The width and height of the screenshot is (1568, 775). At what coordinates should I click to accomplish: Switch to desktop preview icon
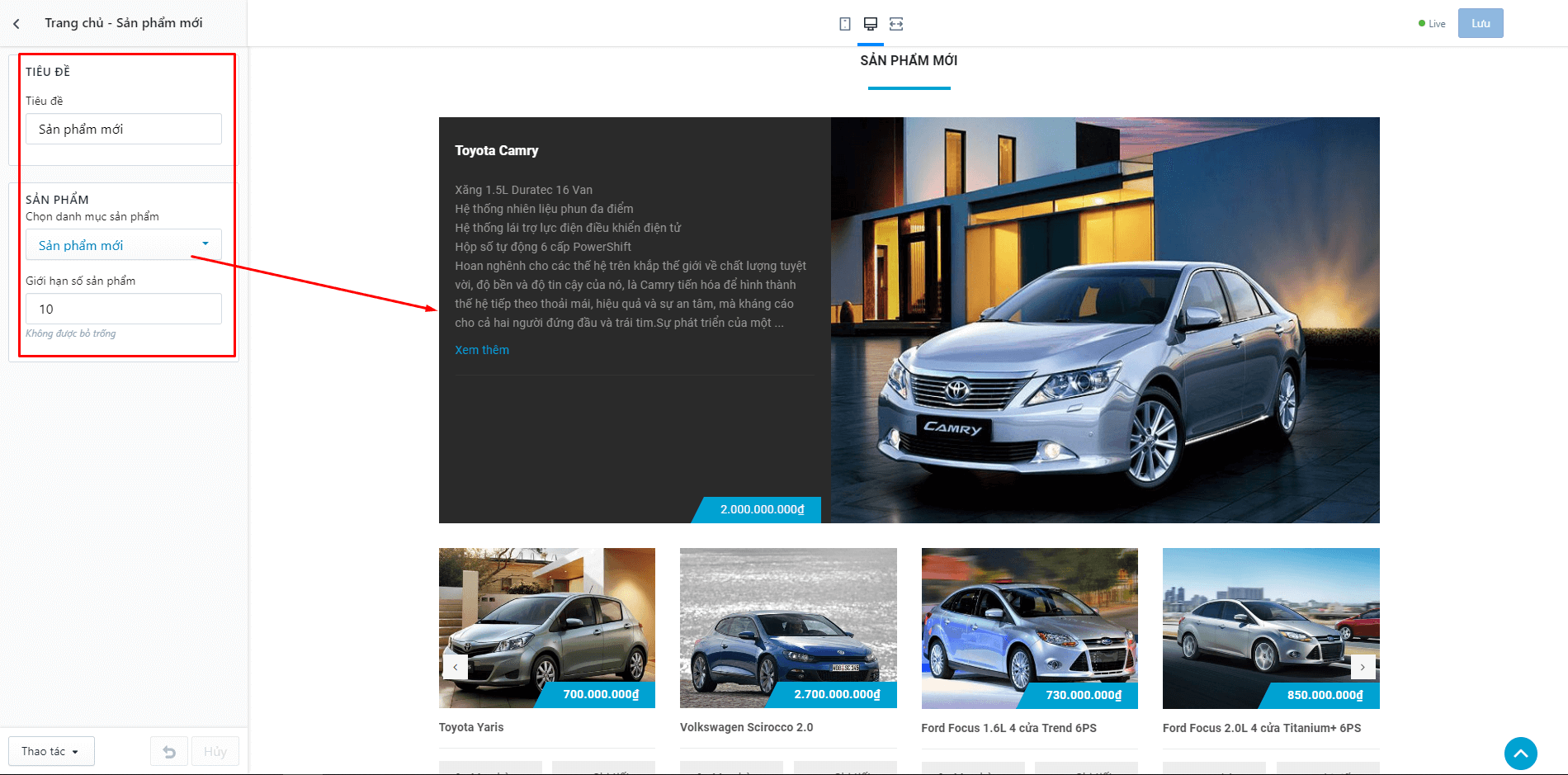(x=870, y=24)
